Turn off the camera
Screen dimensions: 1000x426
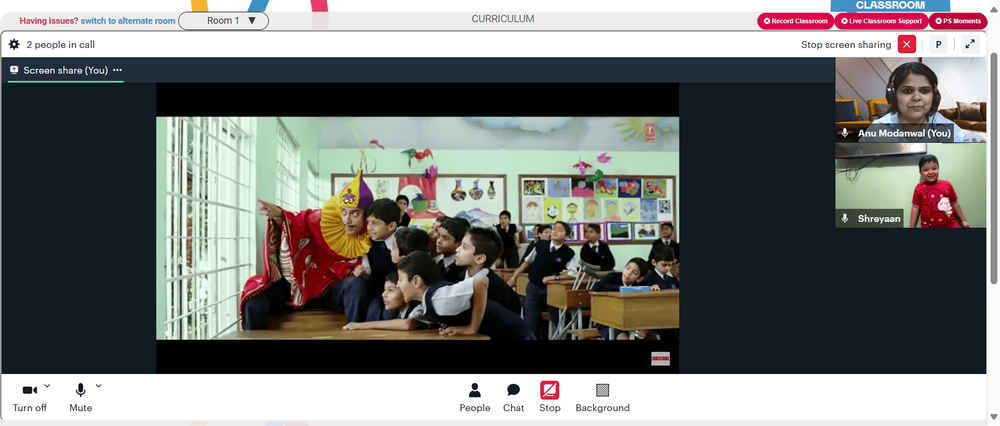[29, 398]
